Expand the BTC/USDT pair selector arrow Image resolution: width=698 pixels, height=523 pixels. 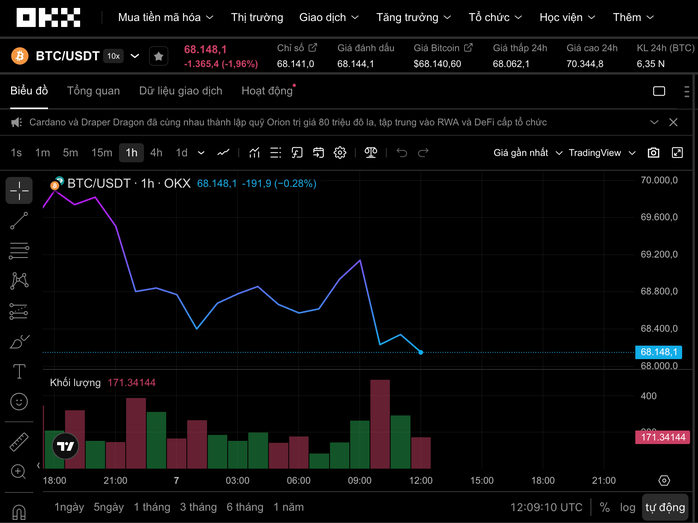click(135, 56)
